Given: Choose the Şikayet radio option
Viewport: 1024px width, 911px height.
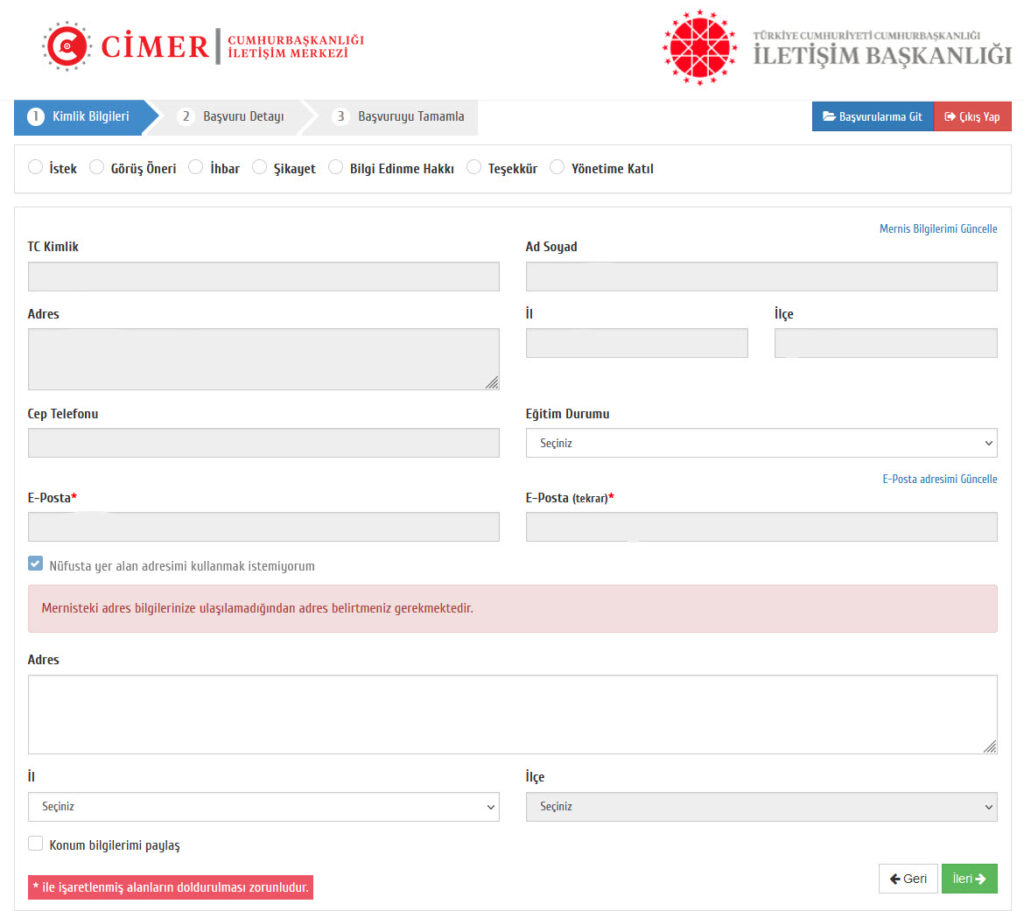Looking at the screenshot, I should coord(260,168).
